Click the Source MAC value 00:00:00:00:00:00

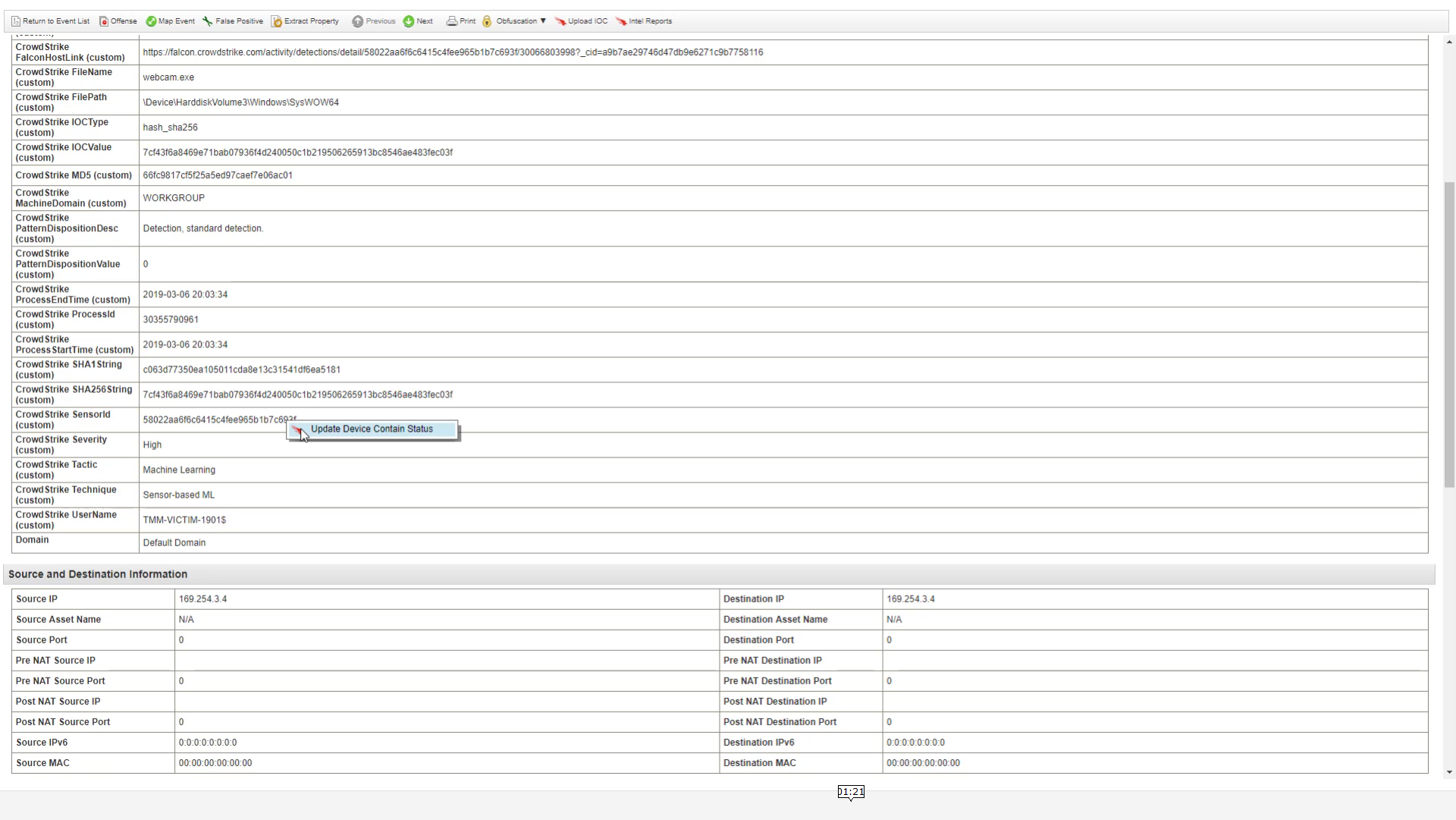215,762
